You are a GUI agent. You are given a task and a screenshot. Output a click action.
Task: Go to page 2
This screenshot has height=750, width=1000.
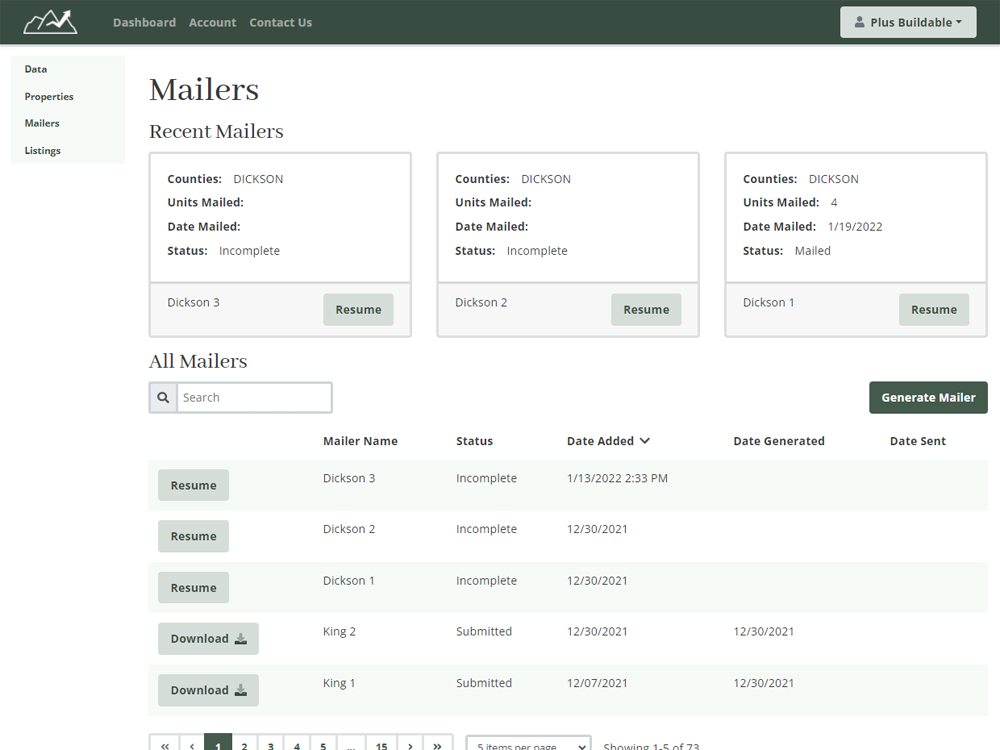click(244, 745)
